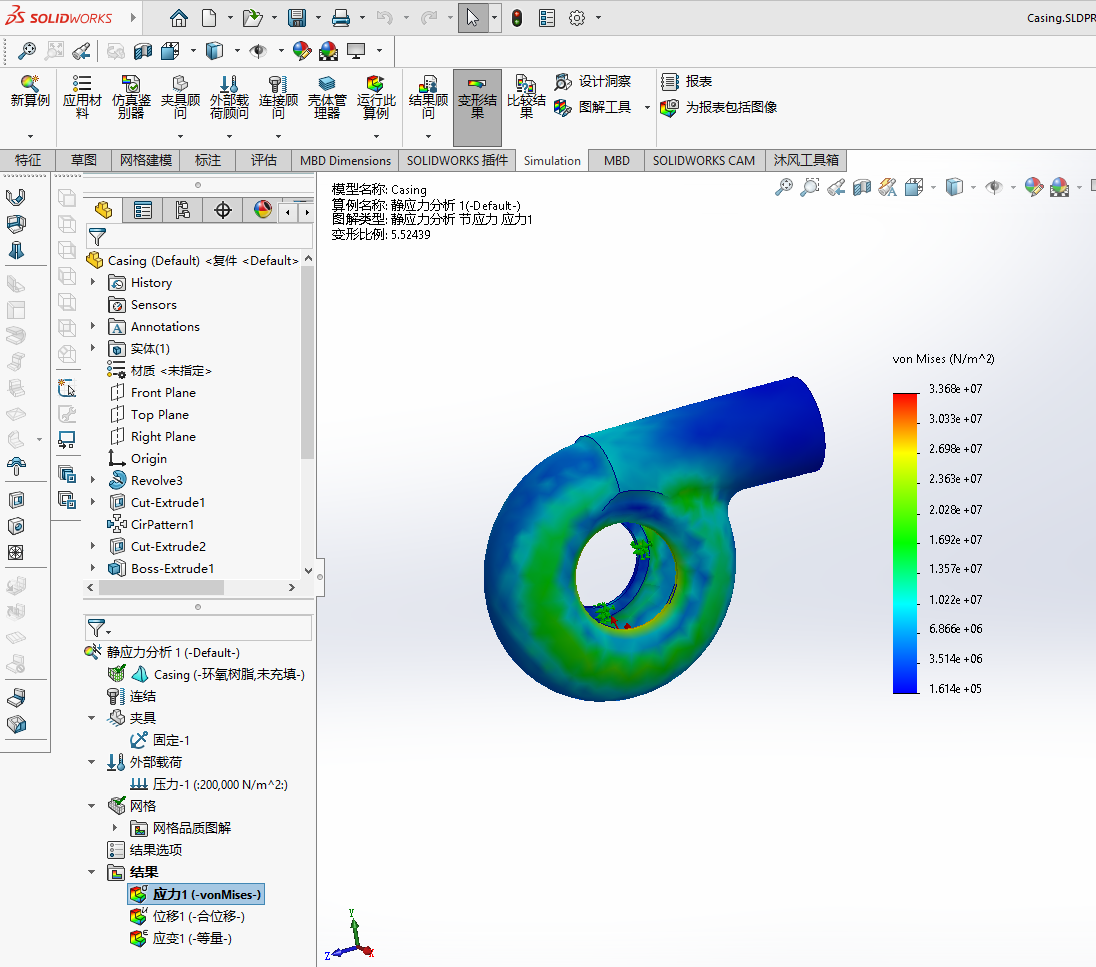Click feature tree filter icon

click(97, 237)
